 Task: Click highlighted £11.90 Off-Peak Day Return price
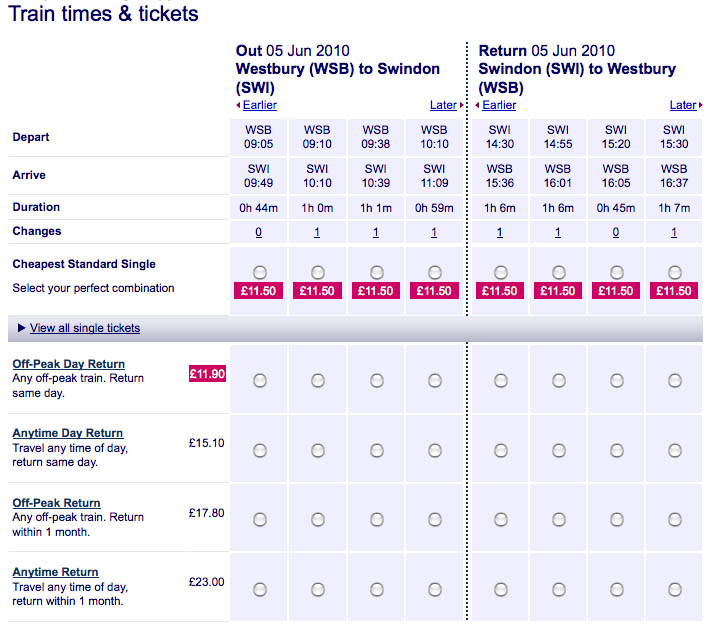pyautogui.click(x=208, y=373)
